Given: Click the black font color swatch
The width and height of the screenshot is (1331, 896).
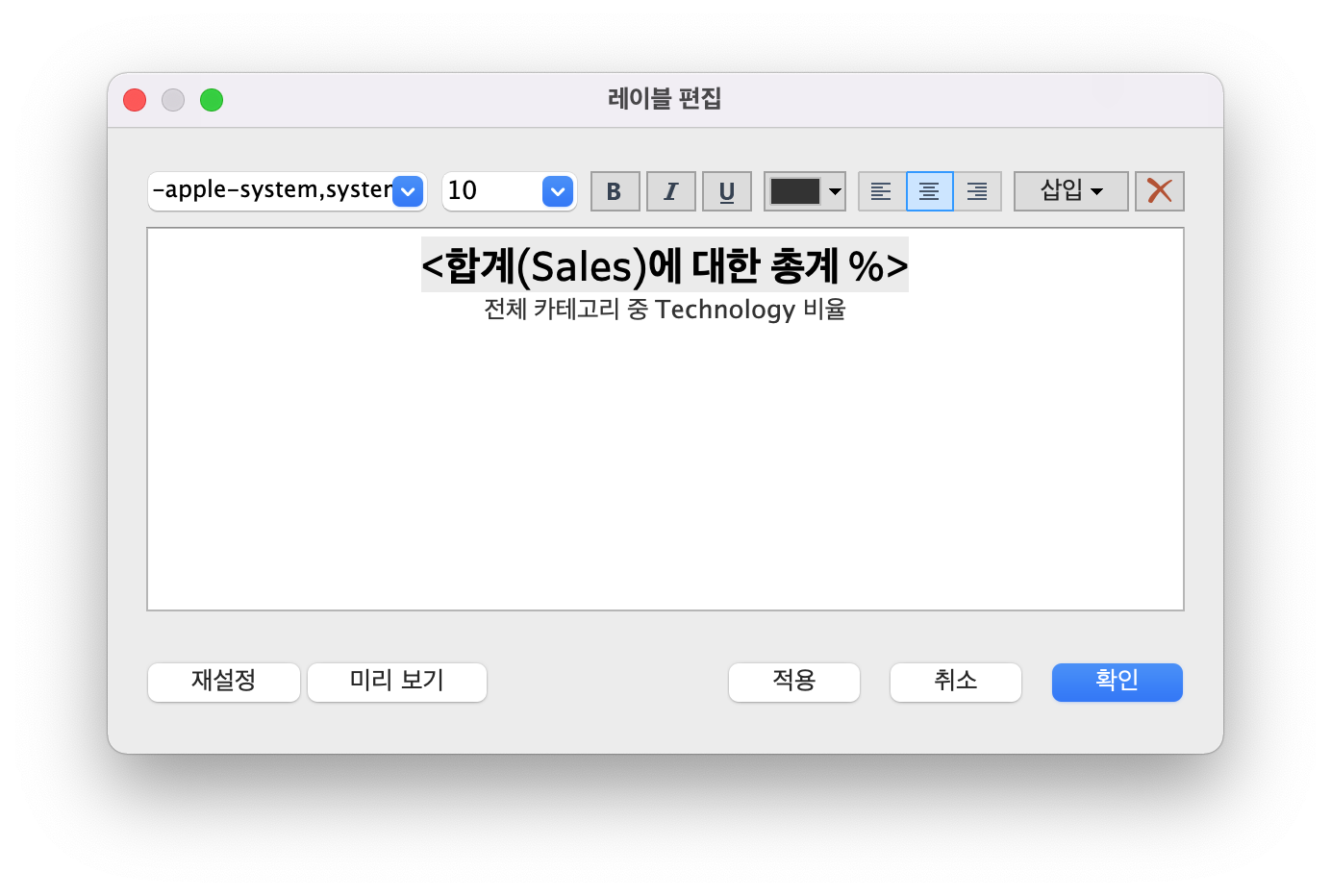Looking at the screenshot, I should (795, 191).
